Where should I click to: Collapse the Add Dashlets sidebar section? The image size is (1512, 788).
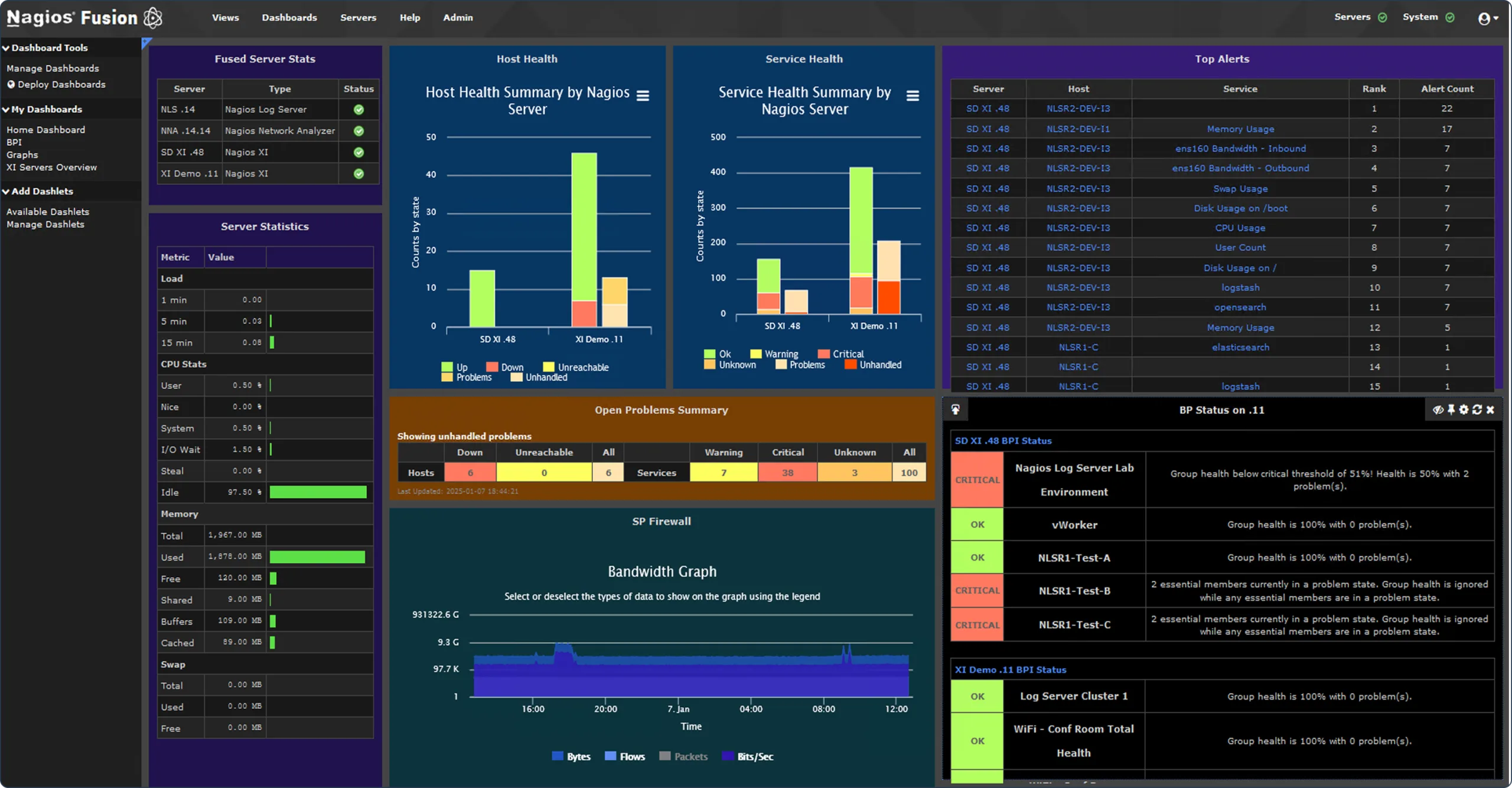[x=38, y=191]
